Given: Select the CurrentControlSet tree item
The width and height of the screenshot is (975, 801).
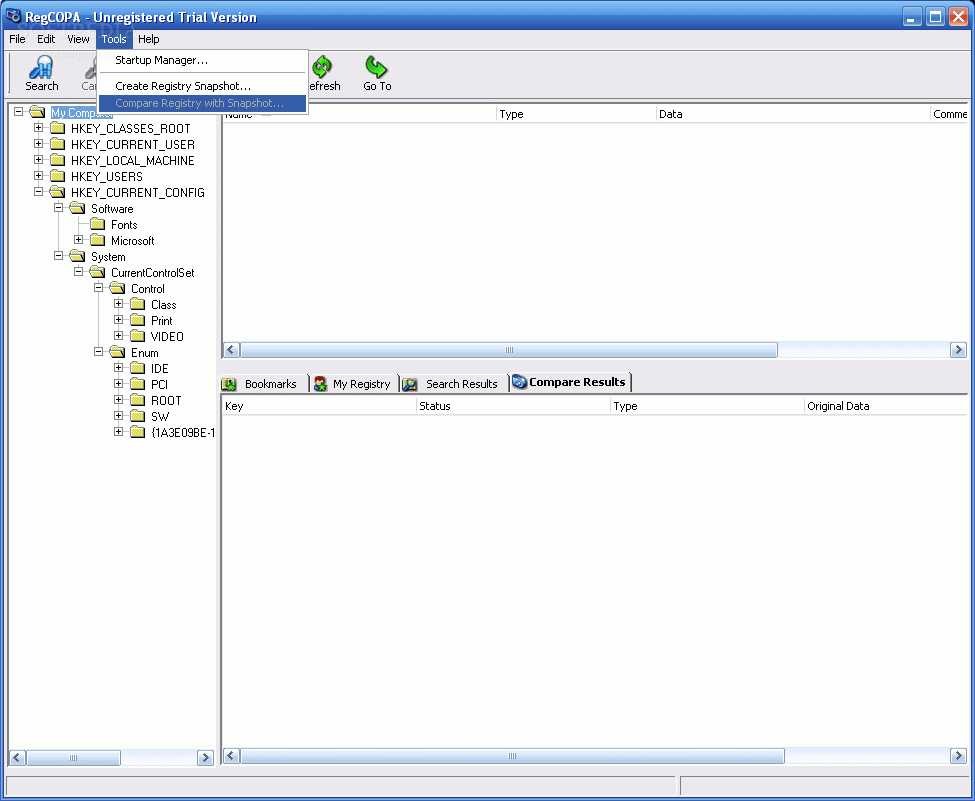Looking at the screenshot, I should pyautogui.click(x=152, y=273).
